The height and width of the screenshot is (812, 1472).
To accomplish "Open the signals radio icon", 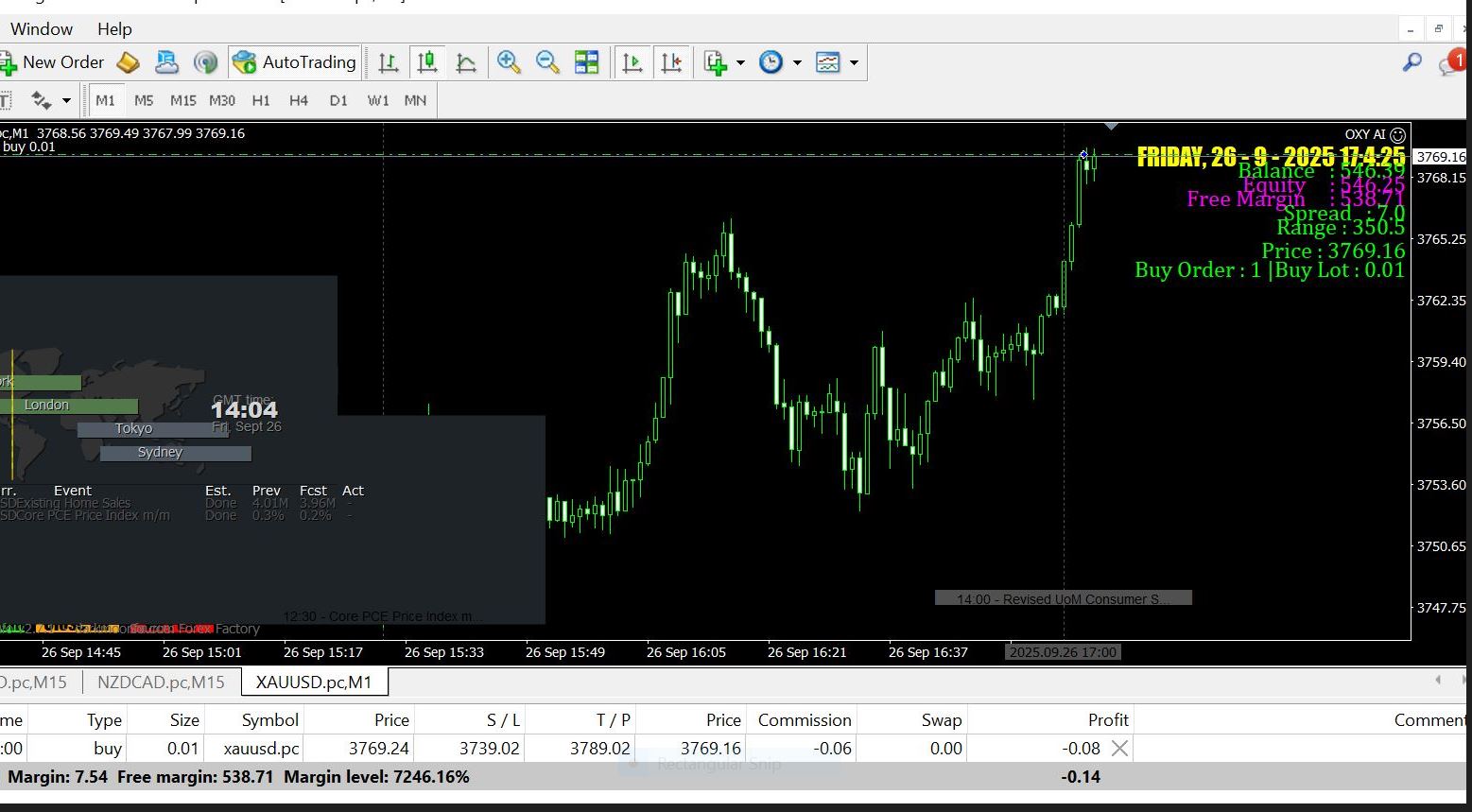I will tap(205, 62).
